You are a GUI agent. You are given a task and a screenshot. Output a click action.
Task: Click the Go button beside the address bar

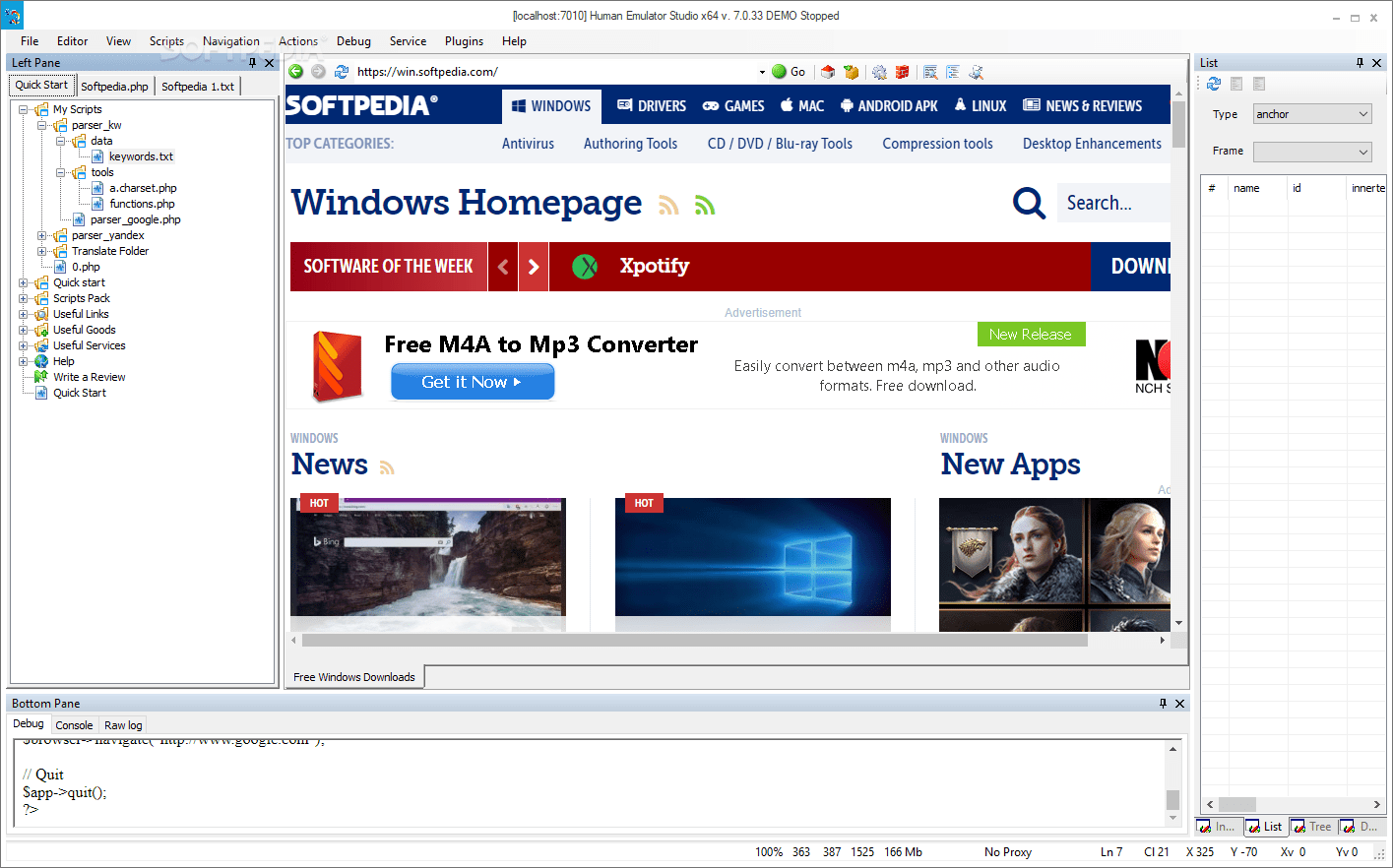(788, 72)
